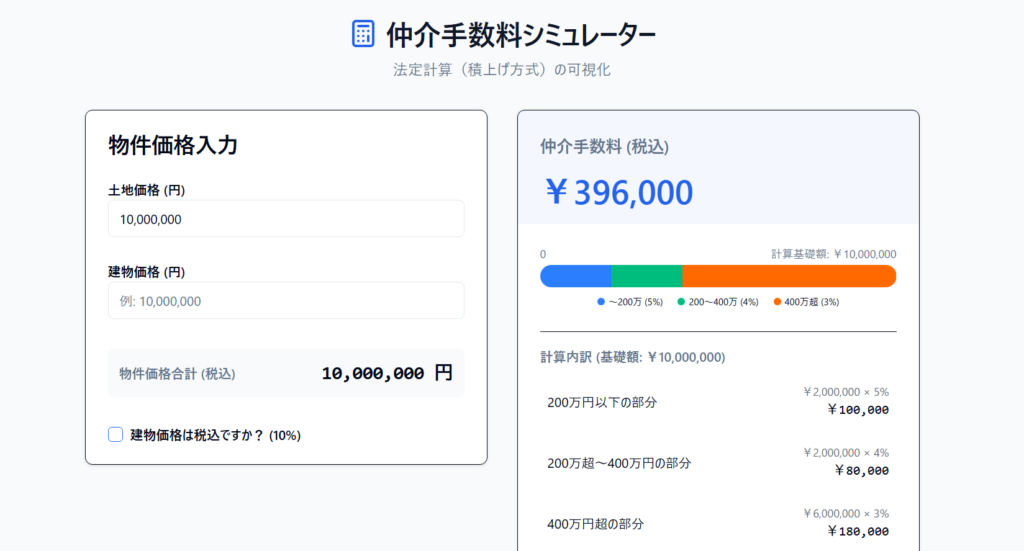Click the orange 400万超 (3%) legend dot

coord(777,301)
